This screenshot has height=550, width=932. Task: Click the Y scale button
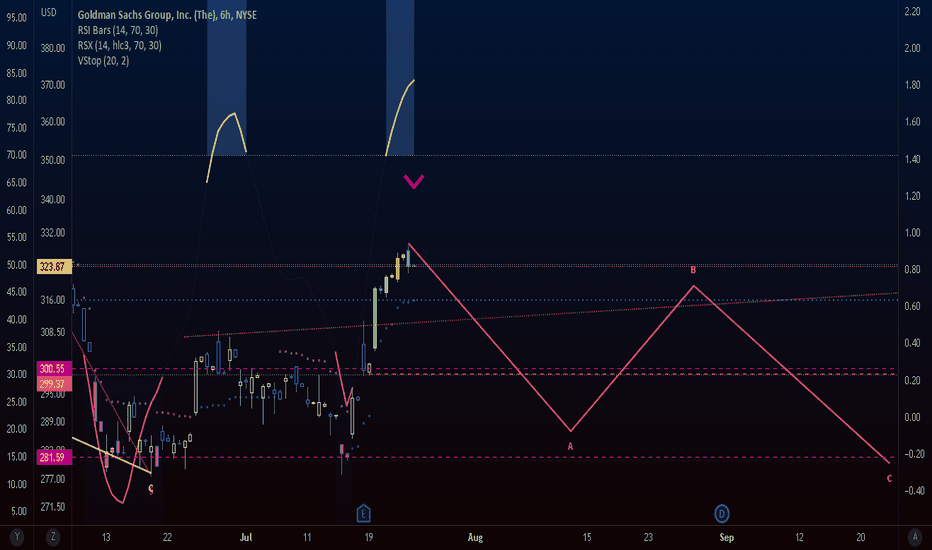pos(17,537)
